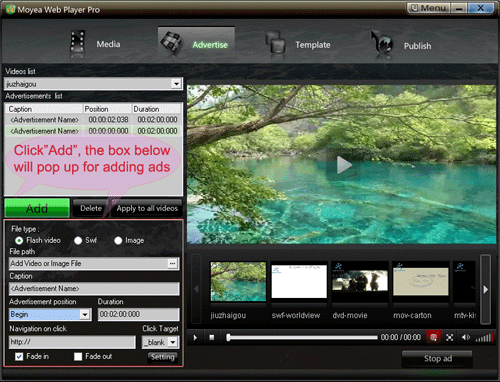Expand the Videos list dropdown
This screenshot has width=500, height=382.
pos(176,84)
